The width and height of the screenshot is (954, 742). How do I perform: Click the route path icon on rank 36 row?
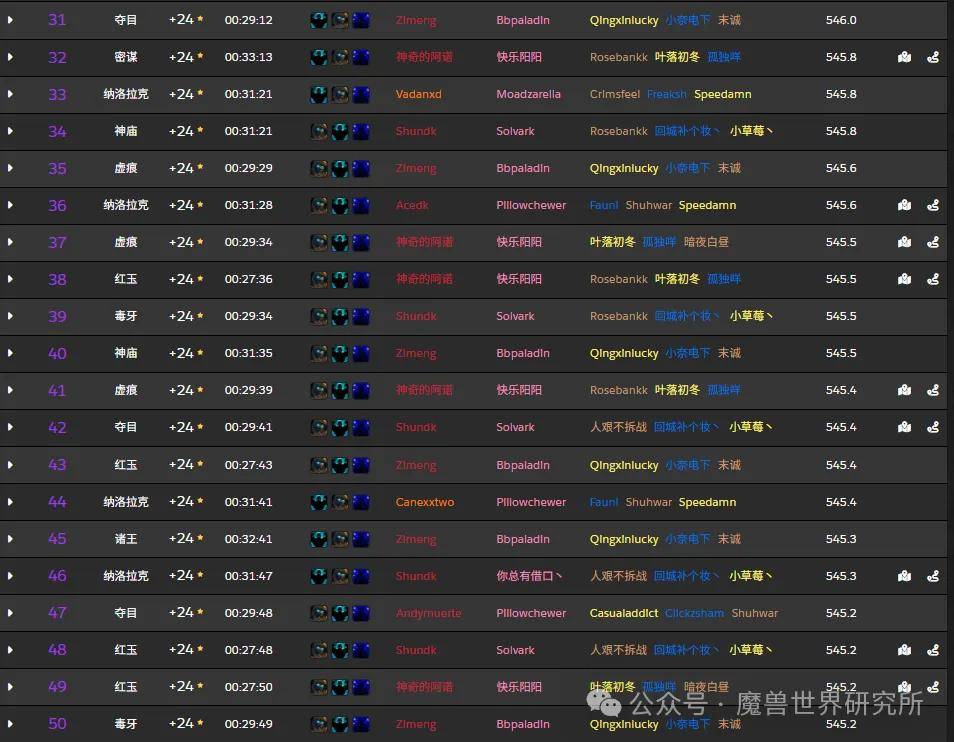pyautogui.click(x=933, y=205)
